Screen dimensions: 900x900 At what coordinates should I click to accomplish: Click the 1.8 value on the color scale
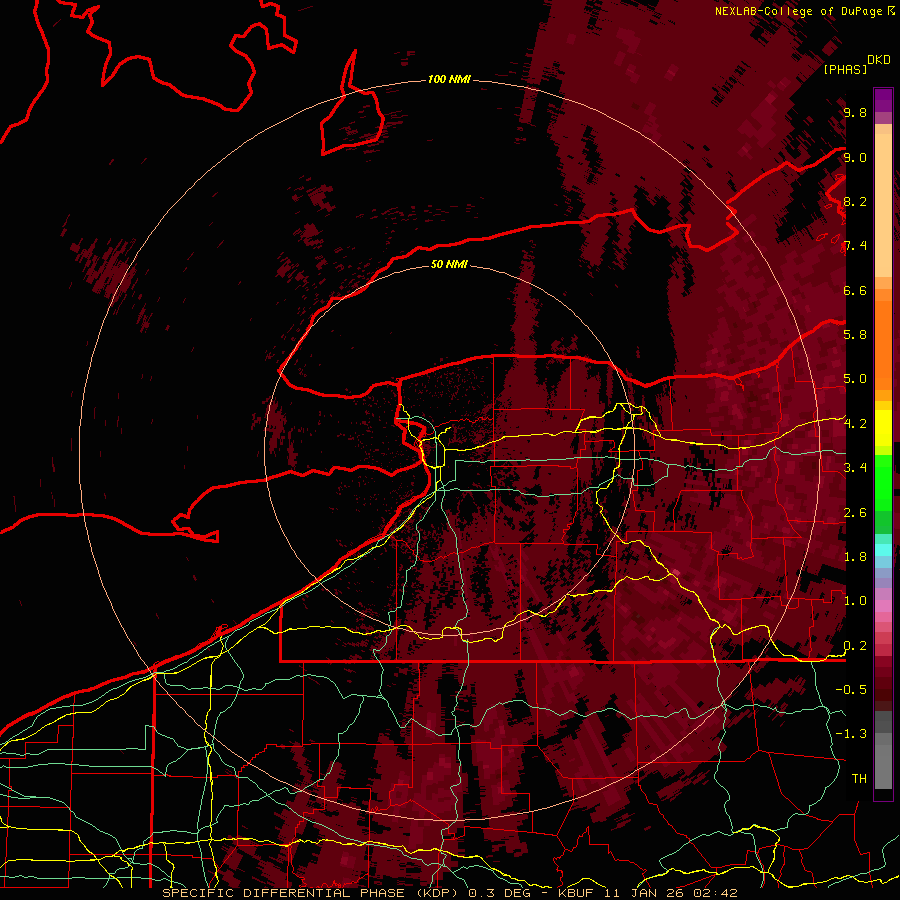855,557
